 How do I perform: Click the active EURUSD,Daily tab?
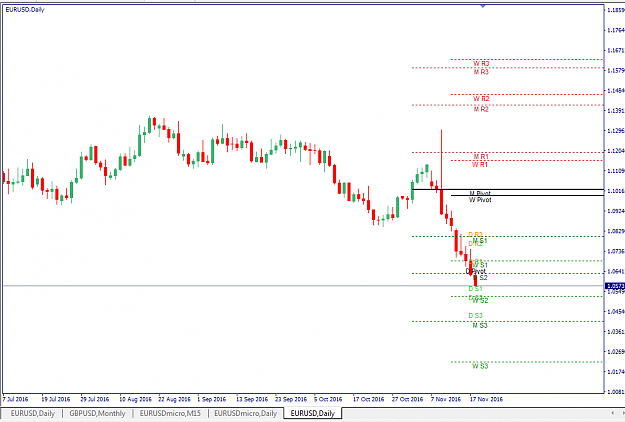(312, 414)
